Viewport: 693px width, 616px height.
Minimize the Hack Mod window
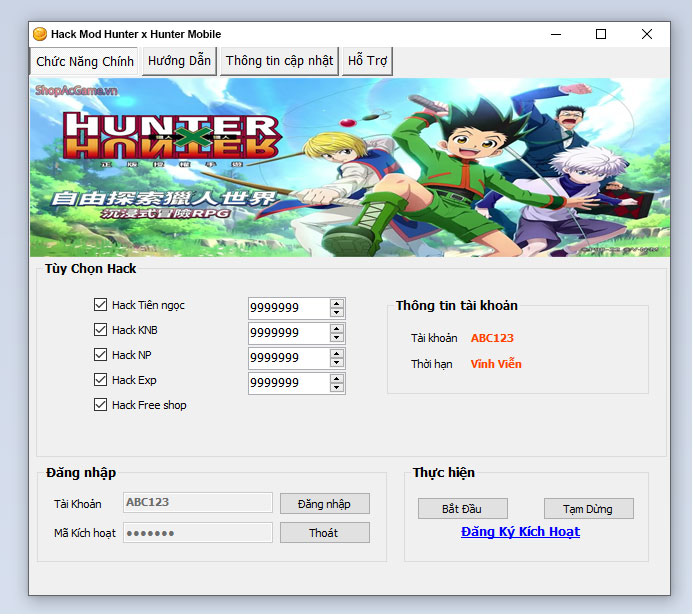tap(556, 34)
